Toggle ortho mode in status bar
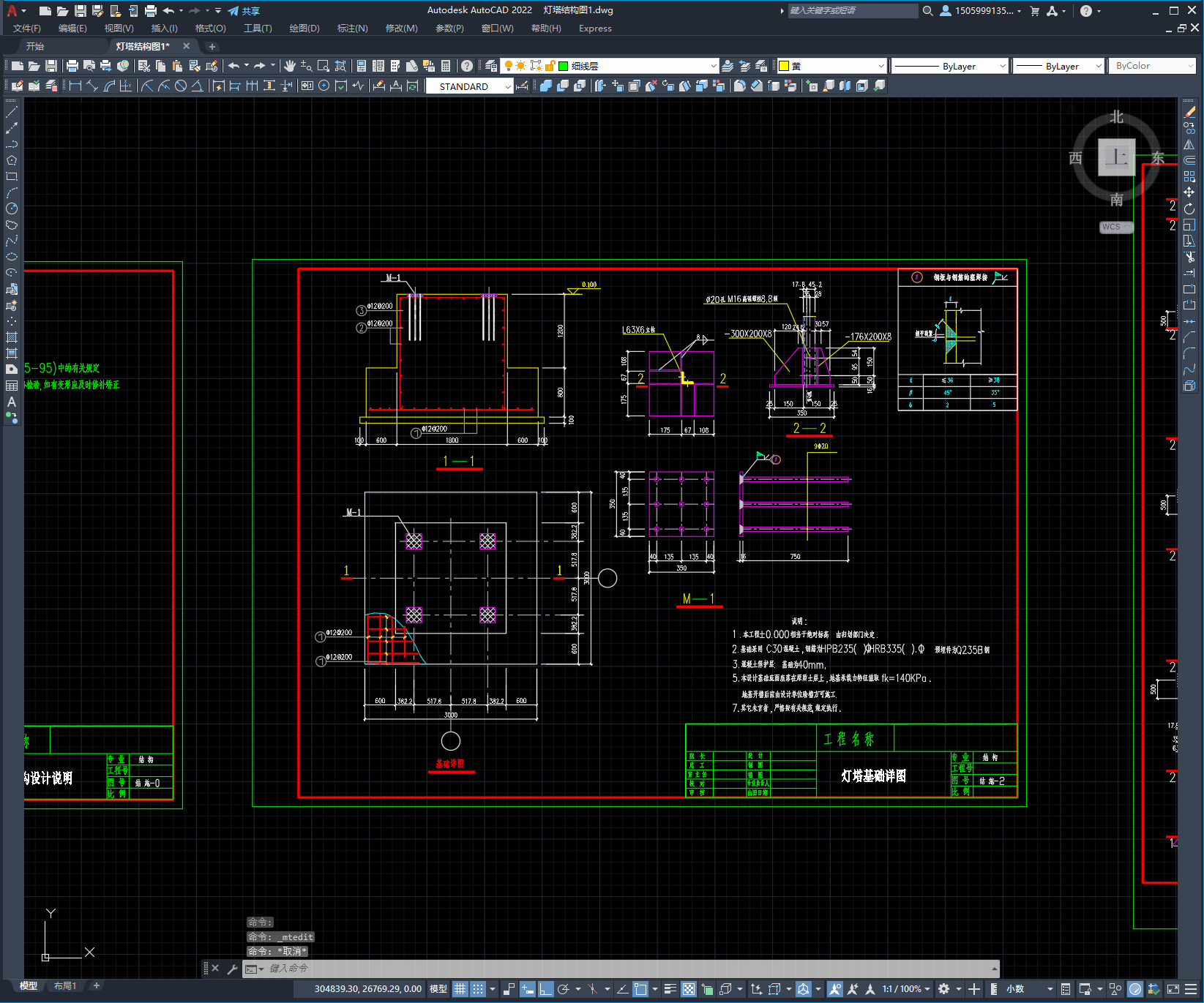This screenshot has width=1204, height=1003. [546, 989]
